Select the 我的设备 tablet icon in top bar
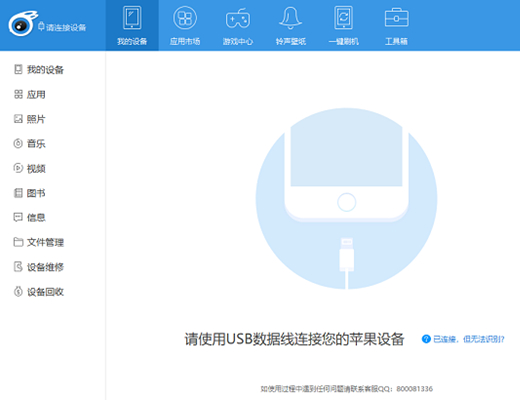The image size is (520, 400). (x=132, y=18)
